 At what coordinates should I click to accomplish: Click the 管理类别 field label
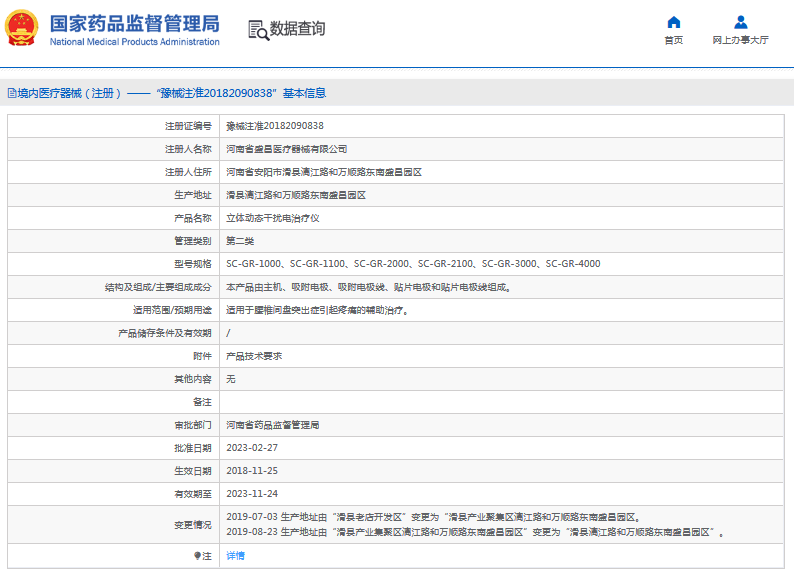[192, 241]
